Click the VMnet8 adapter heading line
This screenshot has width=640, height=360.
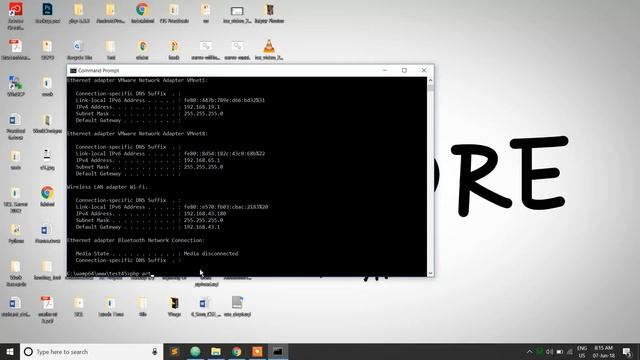coord(137,133)
